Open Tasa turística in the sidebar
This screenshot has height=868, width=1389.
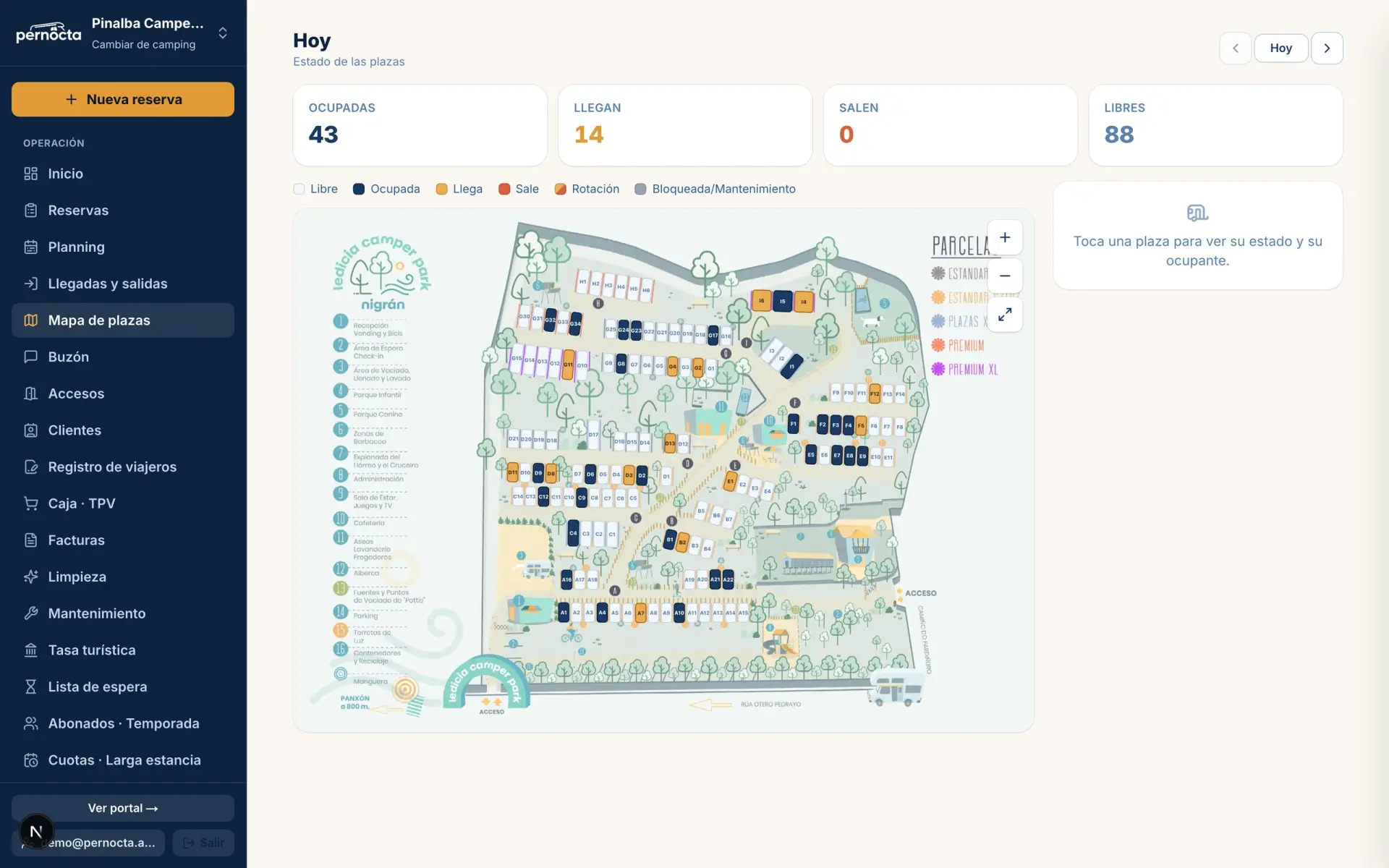(x=123, y=650)
